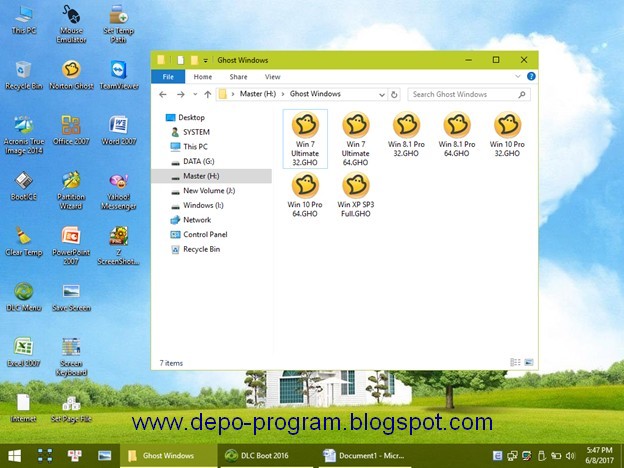Select Desktop in navigation pane

185,117
